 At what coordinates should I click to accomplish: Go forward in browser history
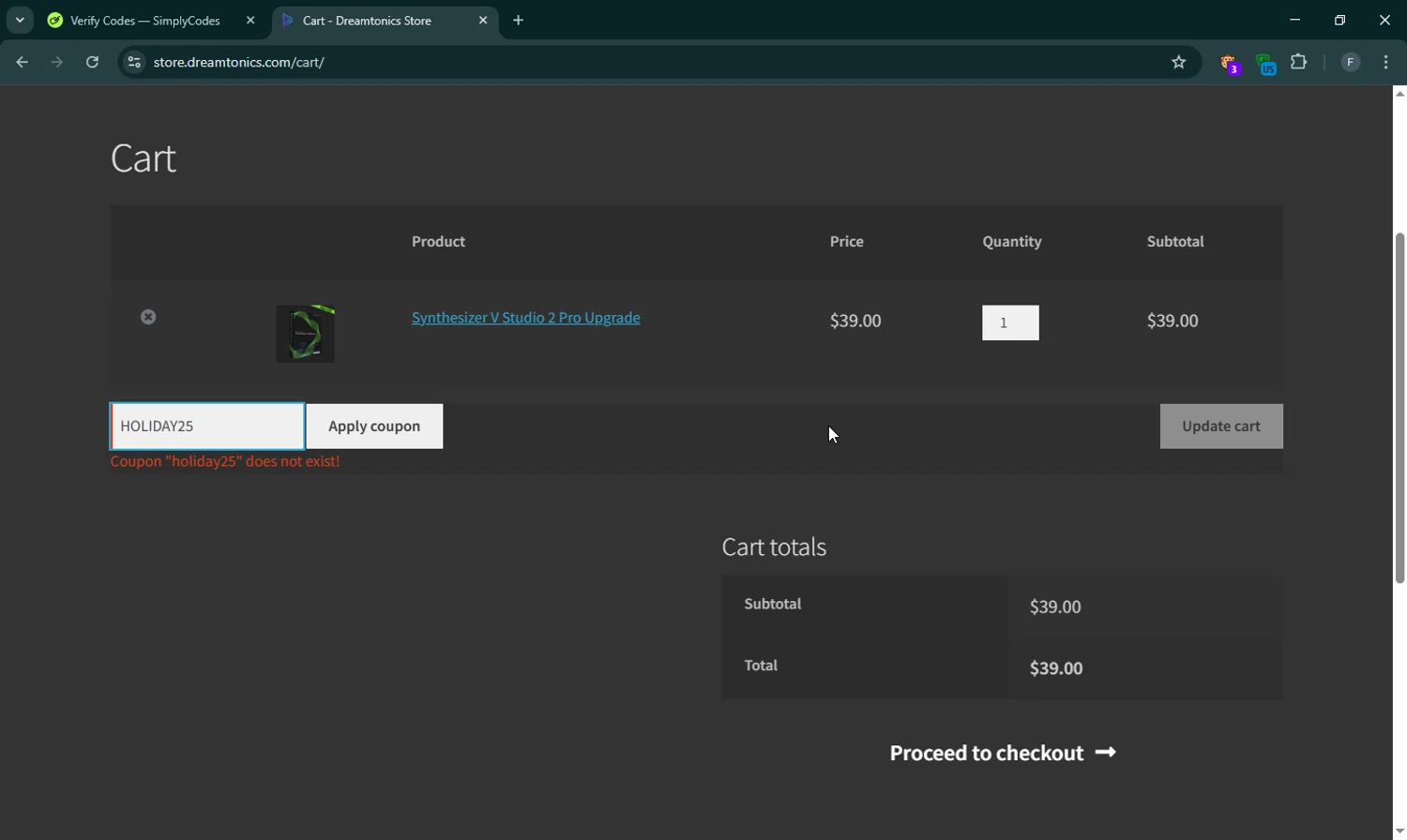click(x=57, y=63)
